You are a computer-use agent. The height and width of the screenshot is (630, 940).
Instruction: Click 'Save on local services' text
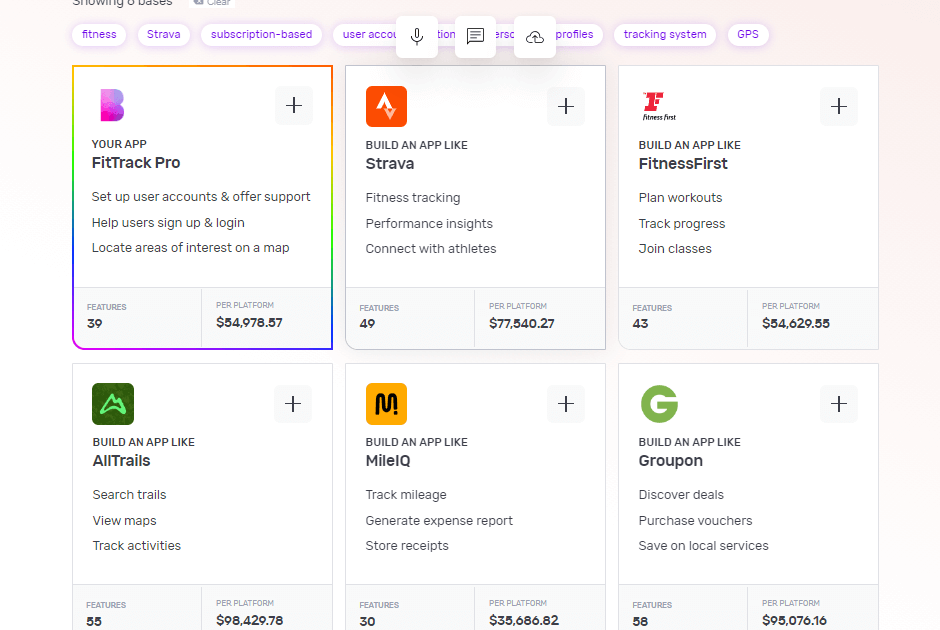coord(703,545)
